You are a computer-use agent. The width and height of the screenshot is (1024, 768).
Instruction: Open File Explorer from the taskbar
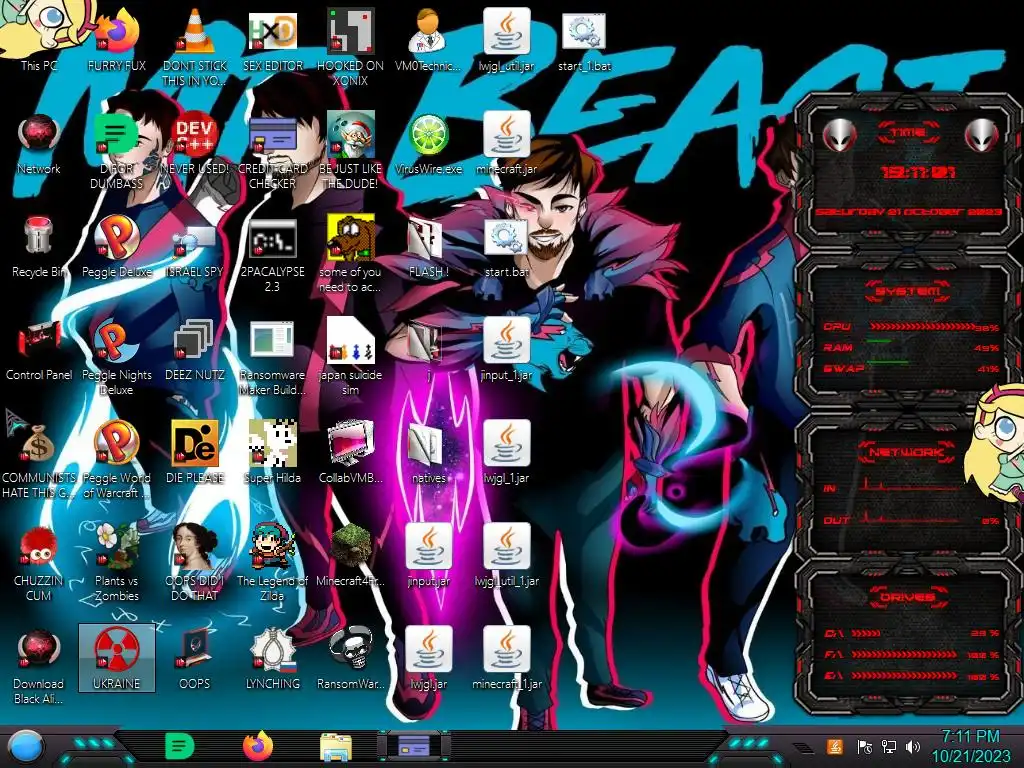336,747
